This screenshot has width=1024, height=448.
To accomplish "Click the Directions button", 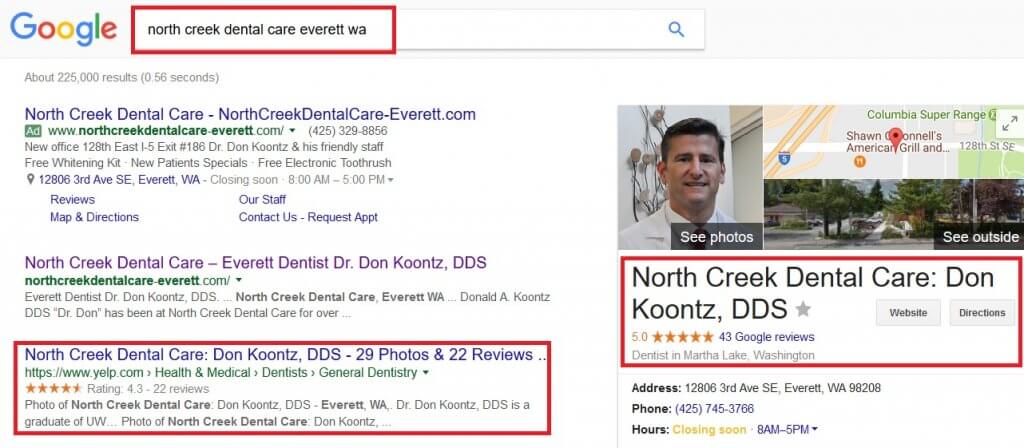I will click(x=982, y=313).
